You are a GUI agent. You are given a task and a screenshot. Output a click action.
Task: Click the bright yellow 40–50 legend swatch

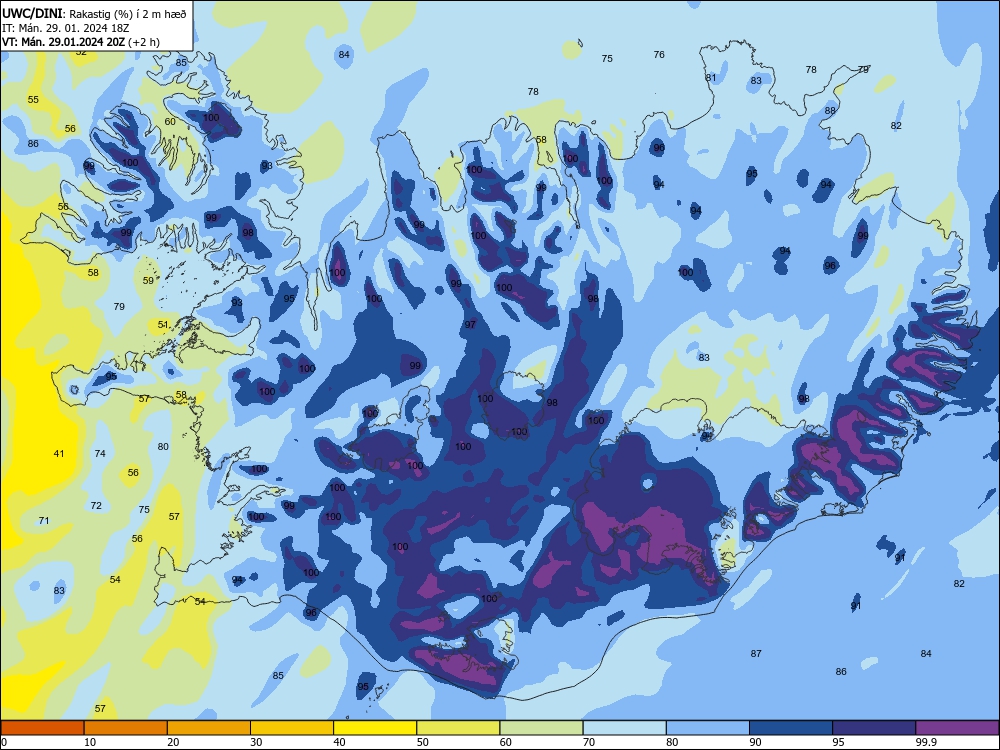(x=375, y=728)
